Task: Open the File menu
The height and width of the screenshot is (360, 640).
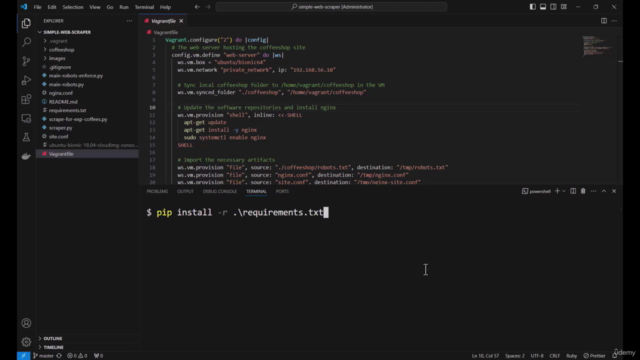Action: tap(37, 7)
